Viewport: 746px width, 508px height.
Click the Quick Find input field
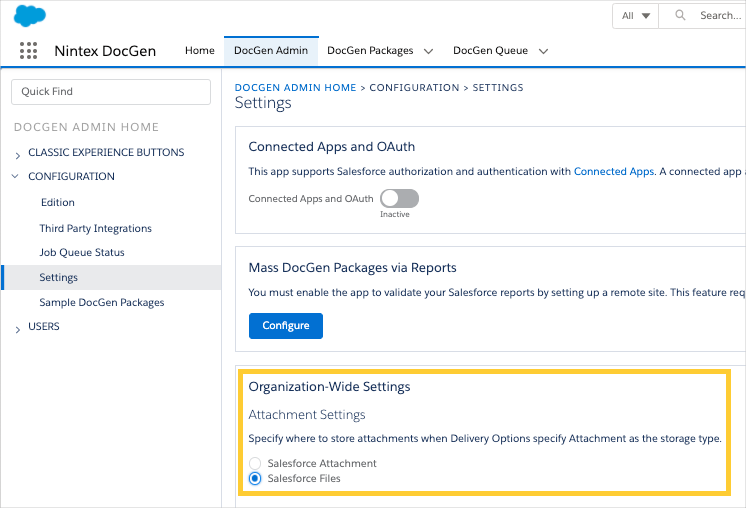110,91
